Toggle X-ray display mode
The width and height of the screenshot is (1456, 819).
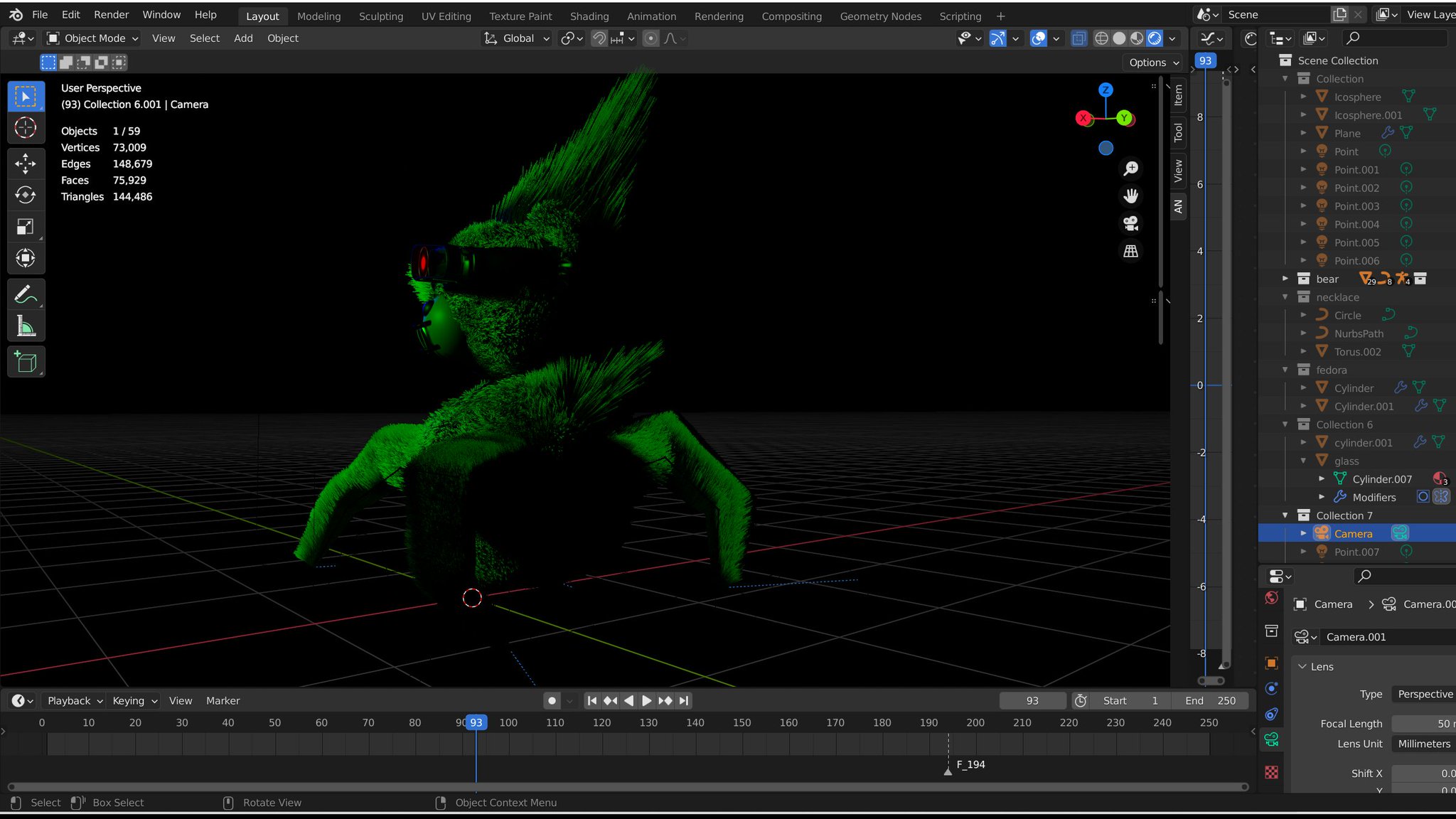(1078, 38)
